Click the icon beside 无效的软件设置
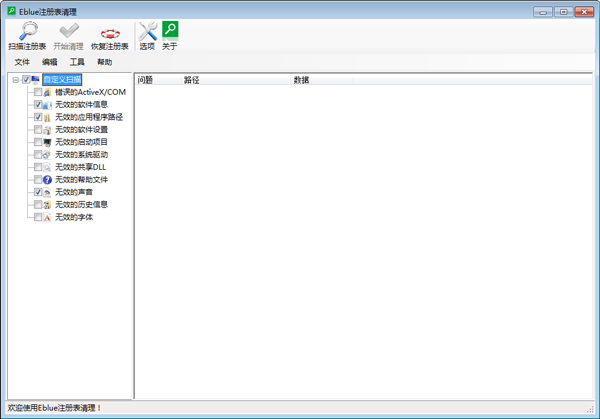The image size is (600, 419). (x=47, y=130)
